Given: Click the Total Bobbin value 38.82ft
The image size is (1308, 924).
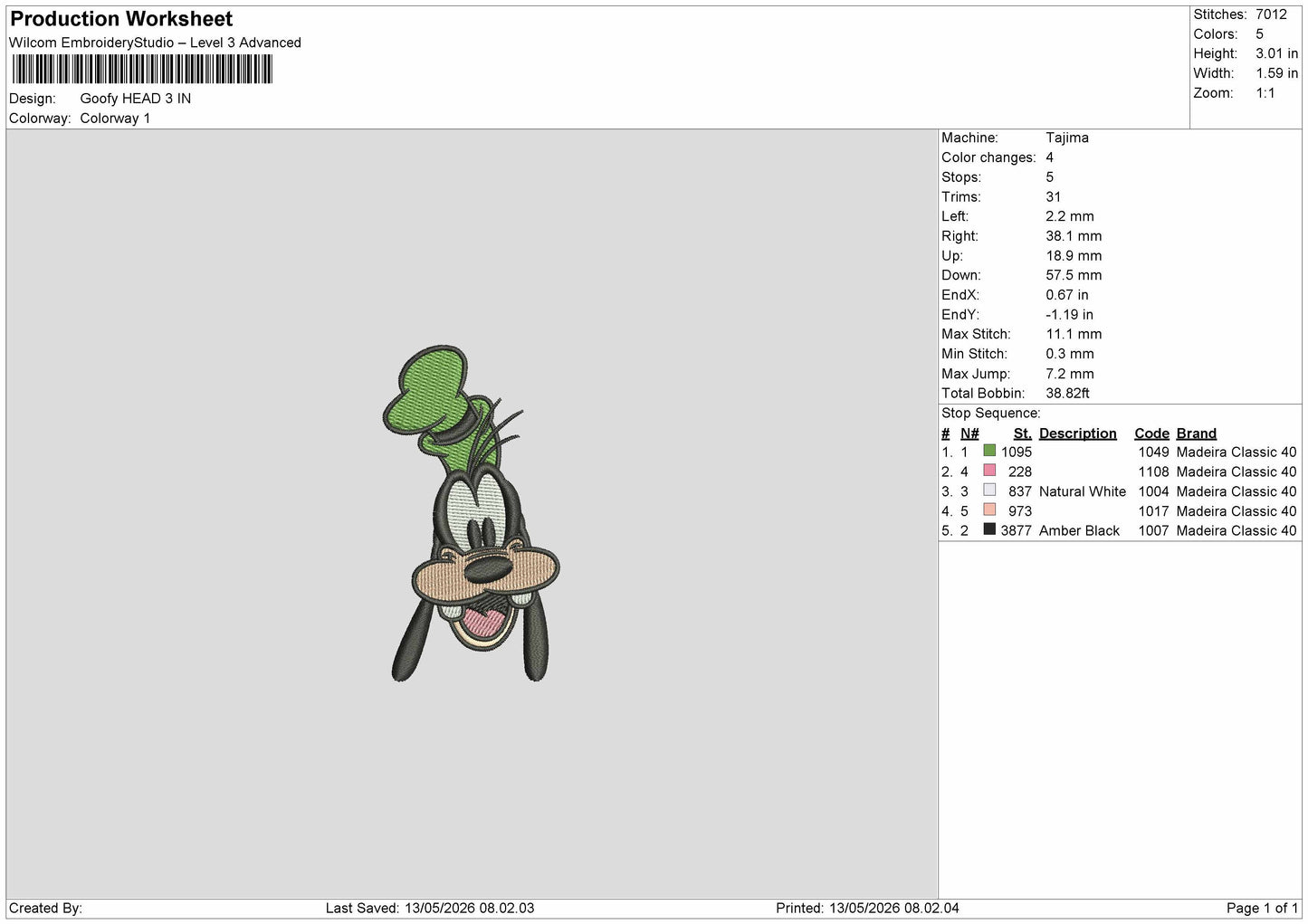Looking at the screenshot, I should 1068,393.
